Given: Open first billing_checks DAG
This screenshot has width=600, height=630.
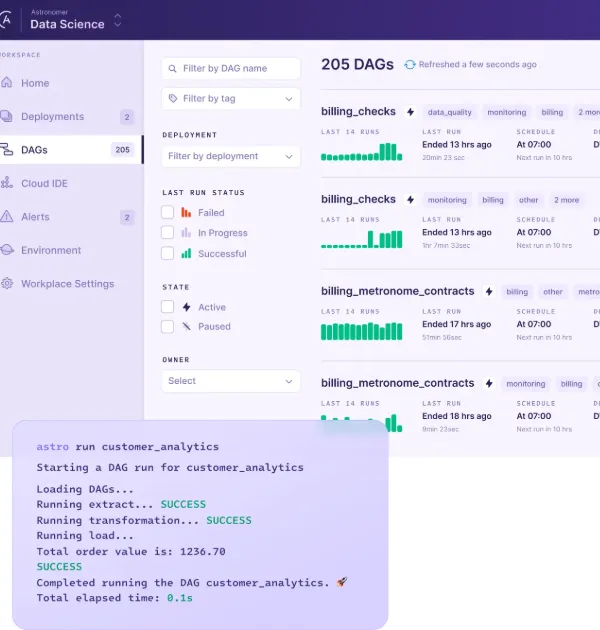Looking at the screenshot, I should (x=358, y=111).
